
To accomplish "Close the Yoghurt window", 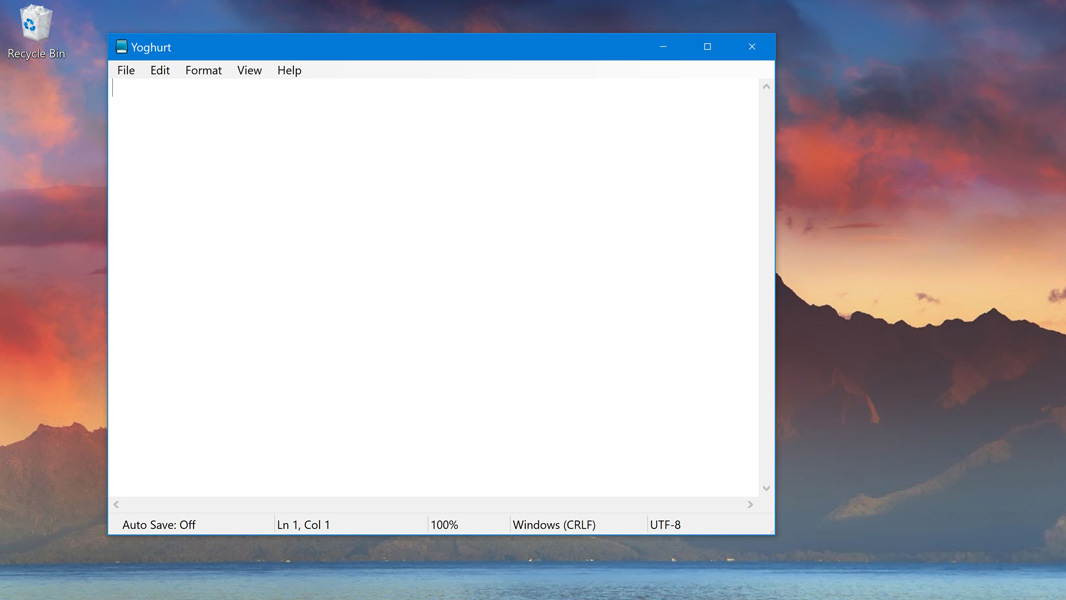I will click(752, 47).
